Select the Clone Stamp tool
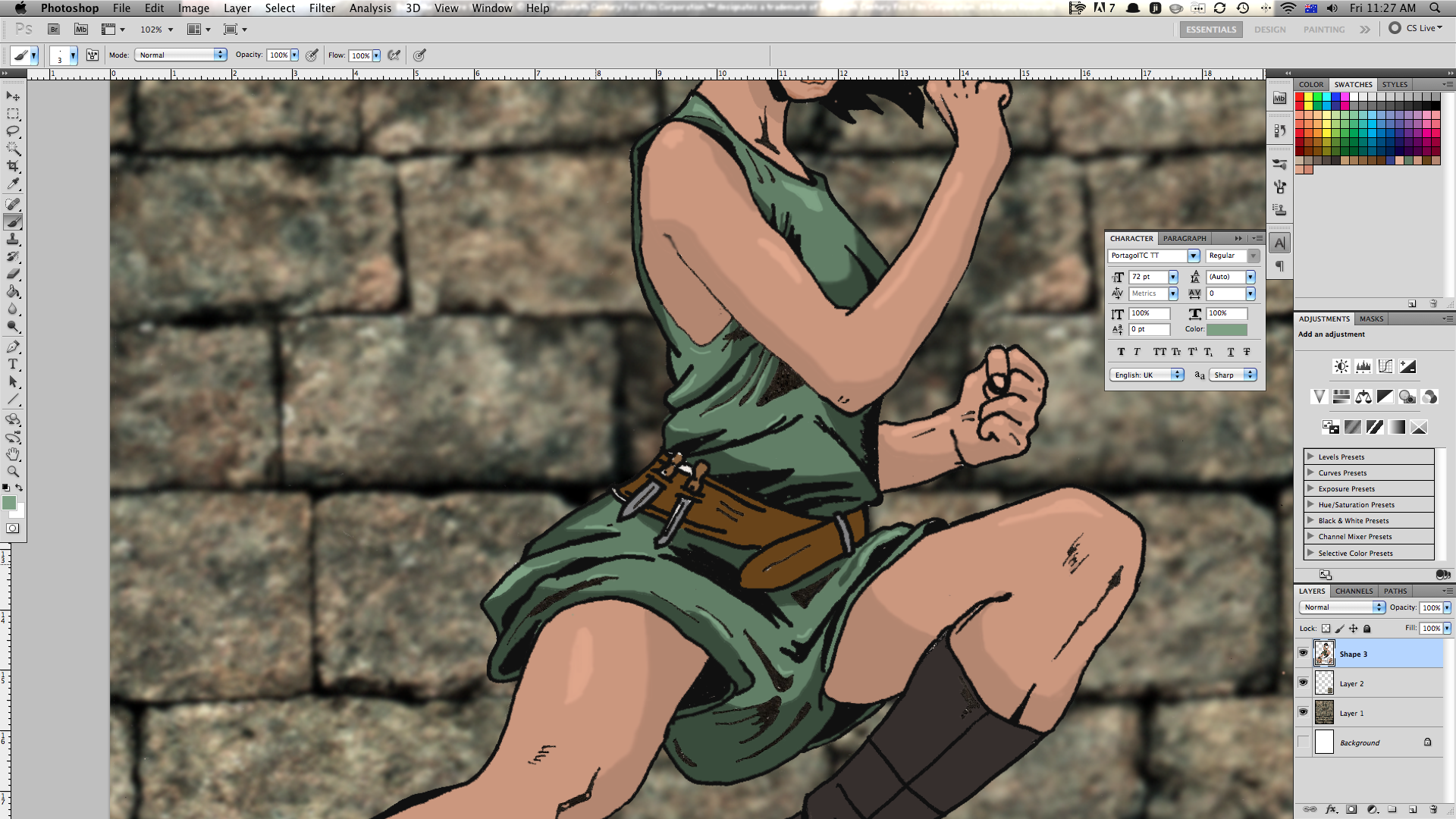The image size is (1456, 819). [x=13, y=240]
